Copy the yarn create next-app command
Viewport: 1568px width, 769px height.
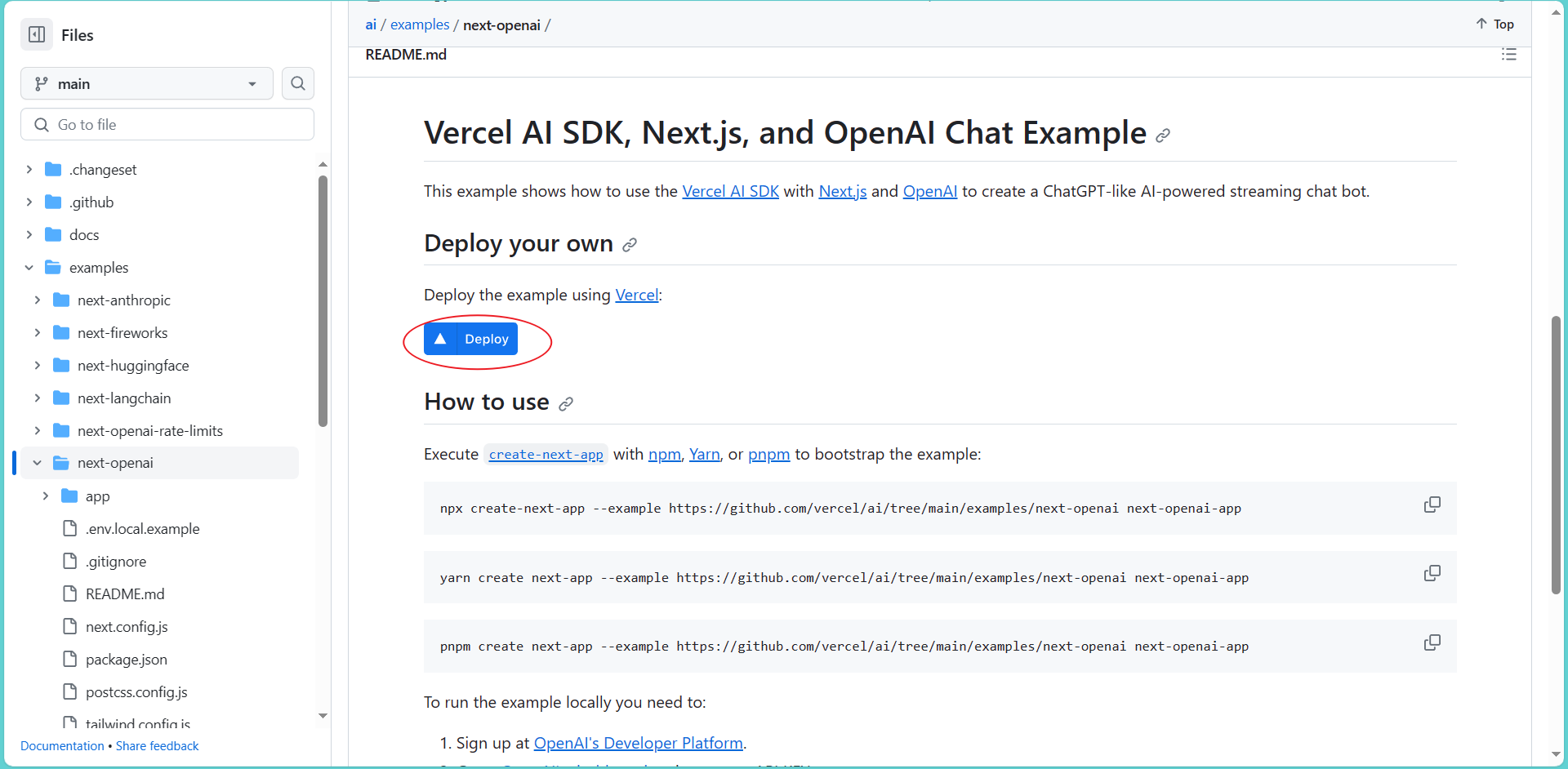tap(1432, 574)
